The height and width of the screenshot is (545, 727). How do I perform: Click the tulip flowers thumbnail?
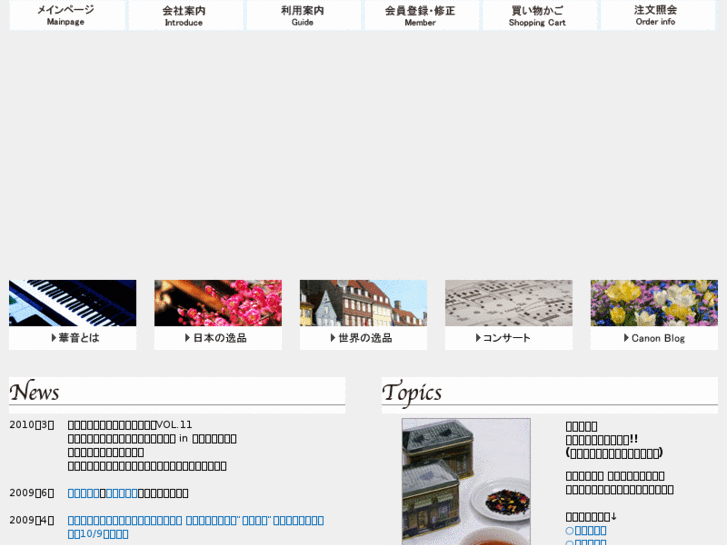point(654,302)
